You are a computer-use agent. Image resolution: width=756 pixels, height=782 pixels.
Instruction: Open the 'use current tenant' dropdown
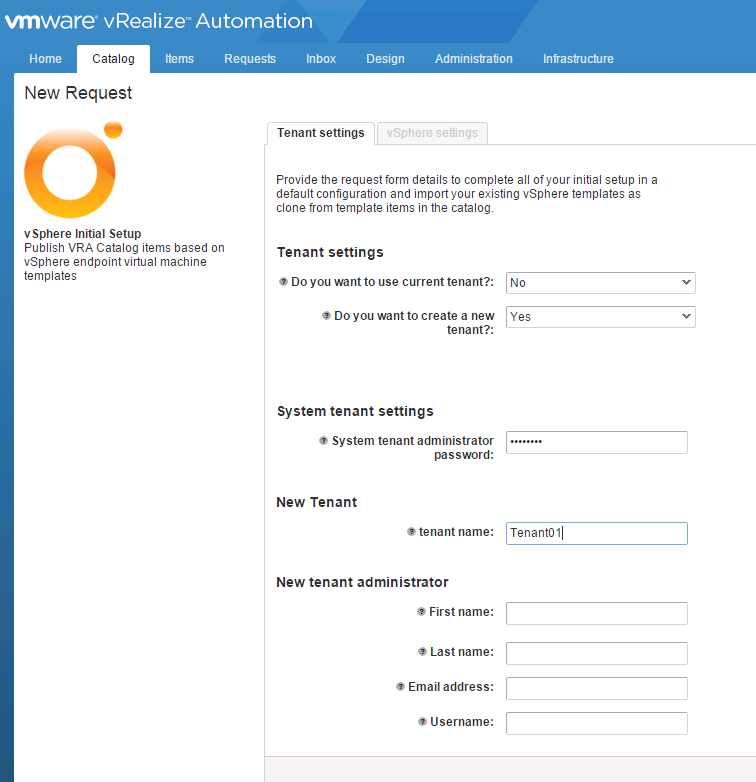tap(600, 283)
